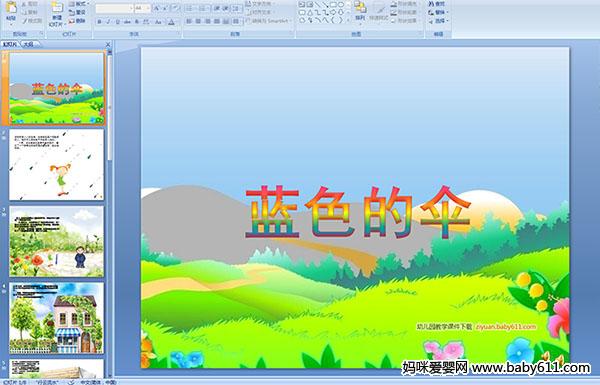Image resolution: width=600 pixels, height=385 pixels.
Task: Expand the slide Layout dropdown
Action: (78, 4)
